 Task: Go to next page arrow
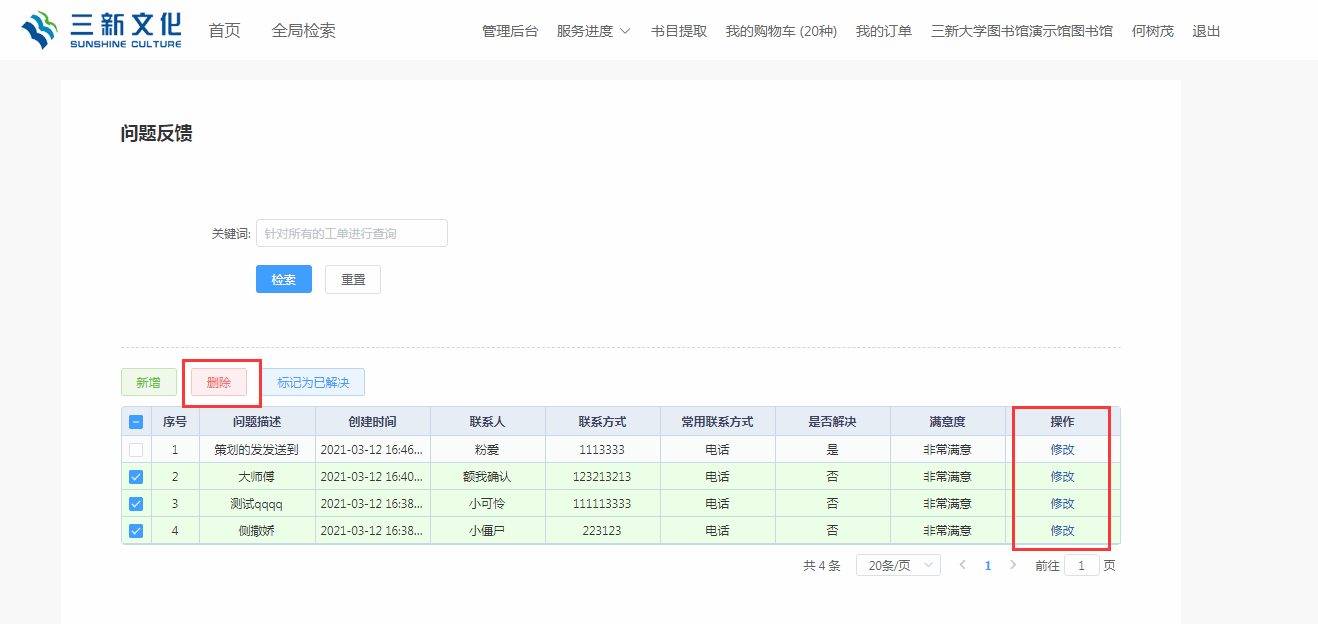tap(1013, 565)
